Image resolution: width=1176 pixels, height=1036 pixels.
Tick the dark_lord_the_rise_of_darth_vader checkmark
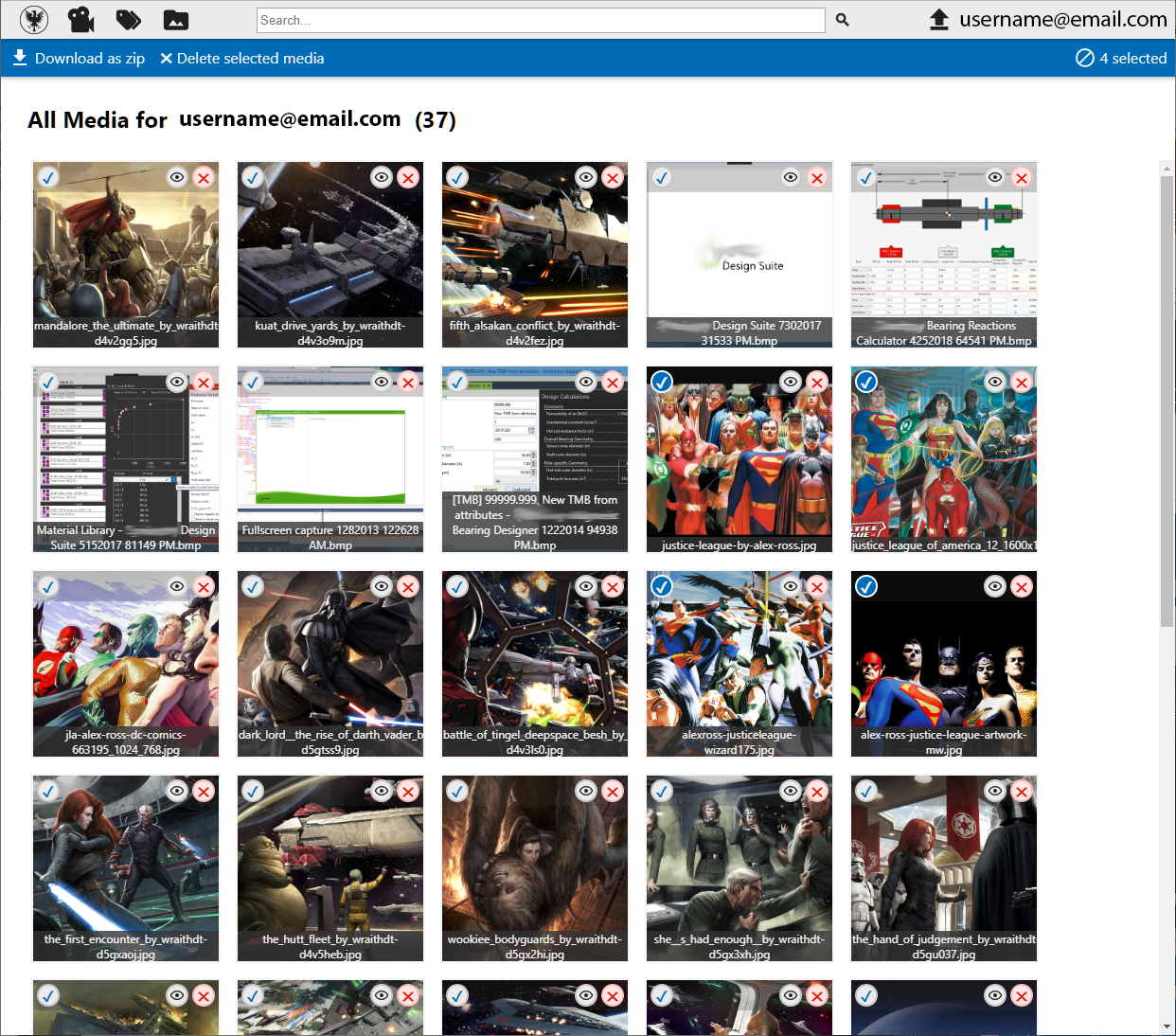click(x=253, y=586)
